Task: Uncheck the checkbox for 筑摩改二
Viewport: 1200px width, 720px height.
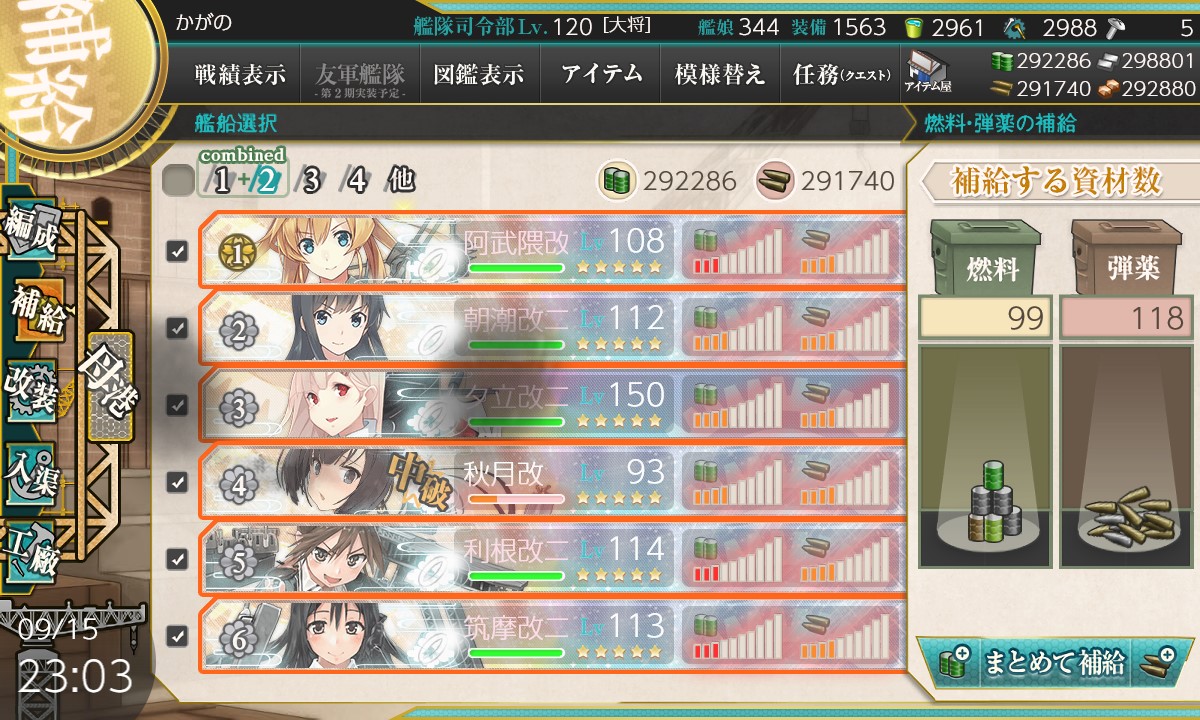Action: click(x=177, y=635)
